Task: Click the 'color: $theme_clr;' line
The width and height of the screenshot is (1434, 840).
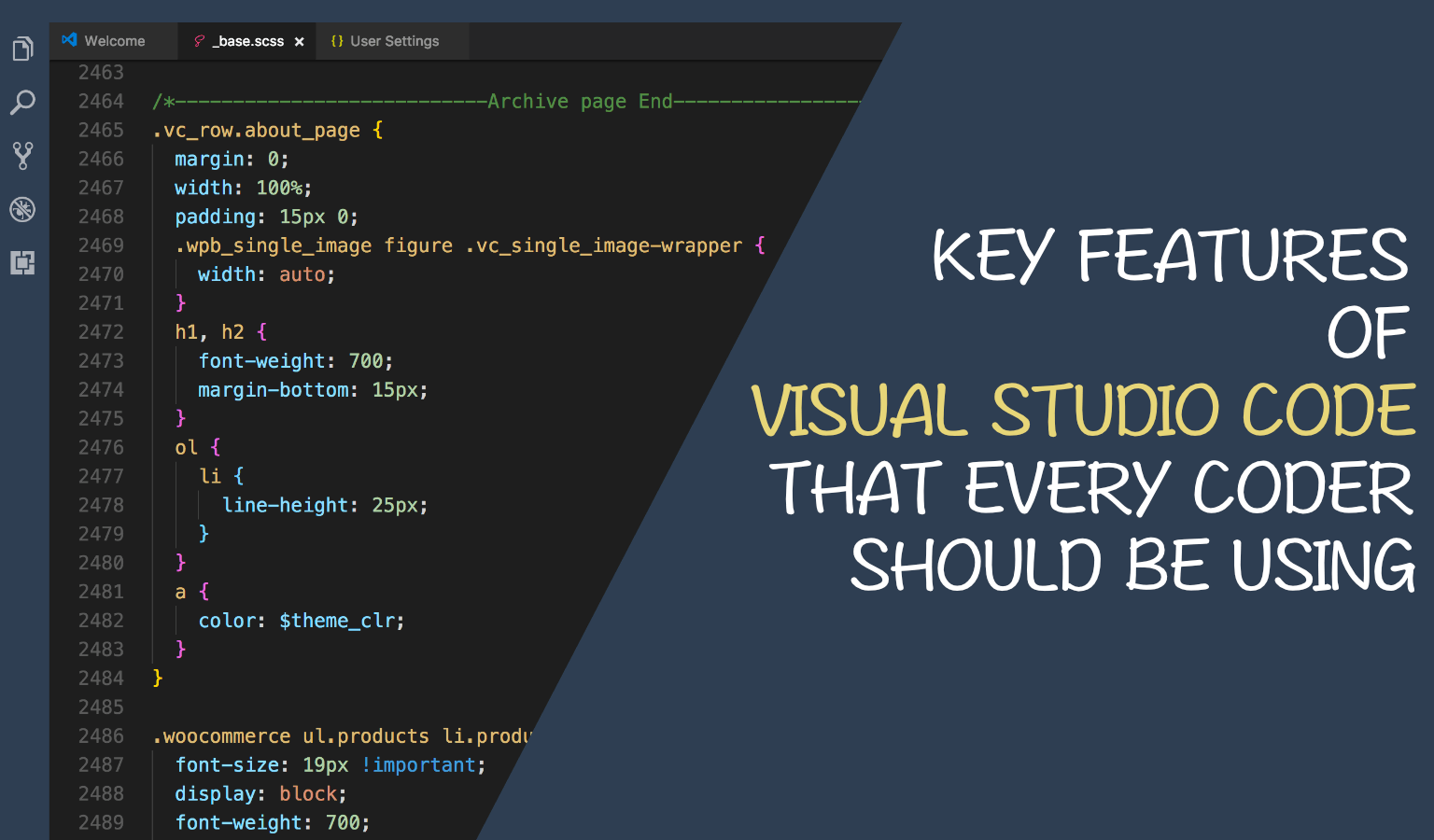Action: point(301,621)
